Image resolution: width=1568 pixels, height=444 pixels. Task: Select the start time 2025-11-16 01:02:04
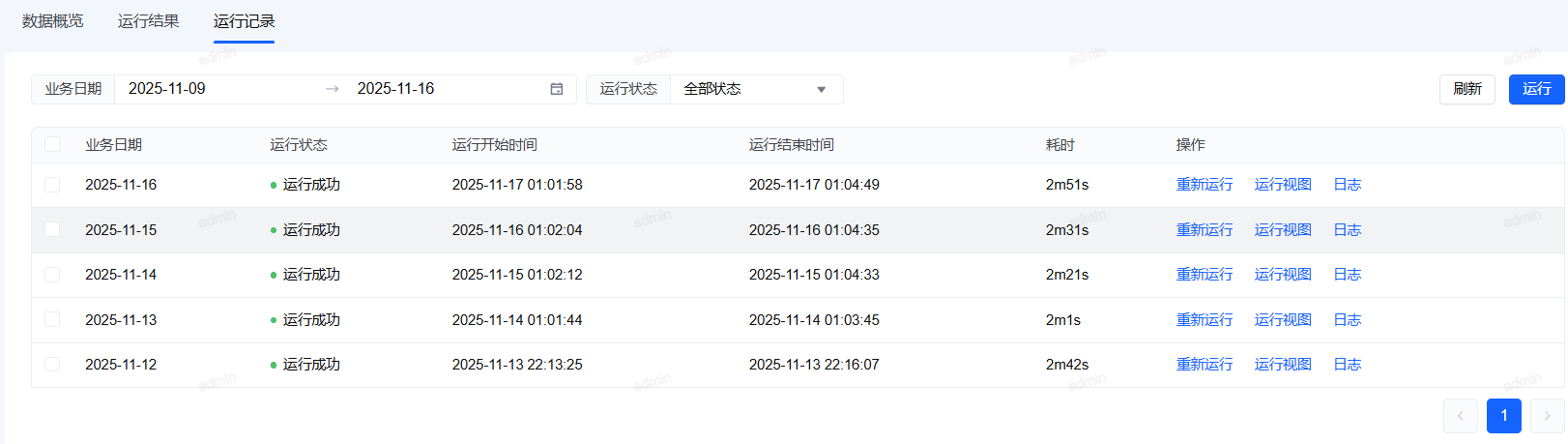pyautogui.click(x=517, y=230)
